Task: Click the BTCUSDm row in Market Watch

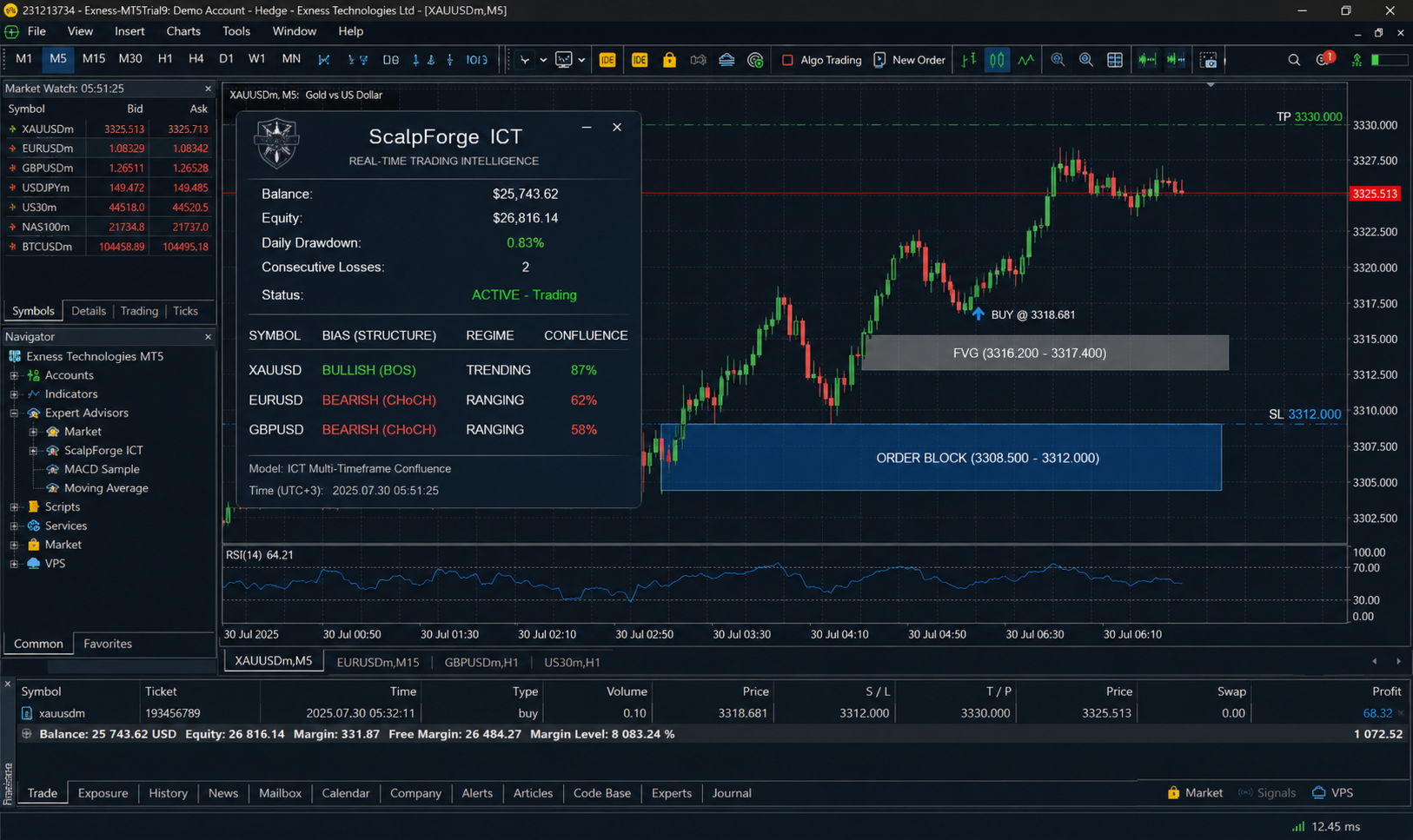Action: [x=108, y=247]
